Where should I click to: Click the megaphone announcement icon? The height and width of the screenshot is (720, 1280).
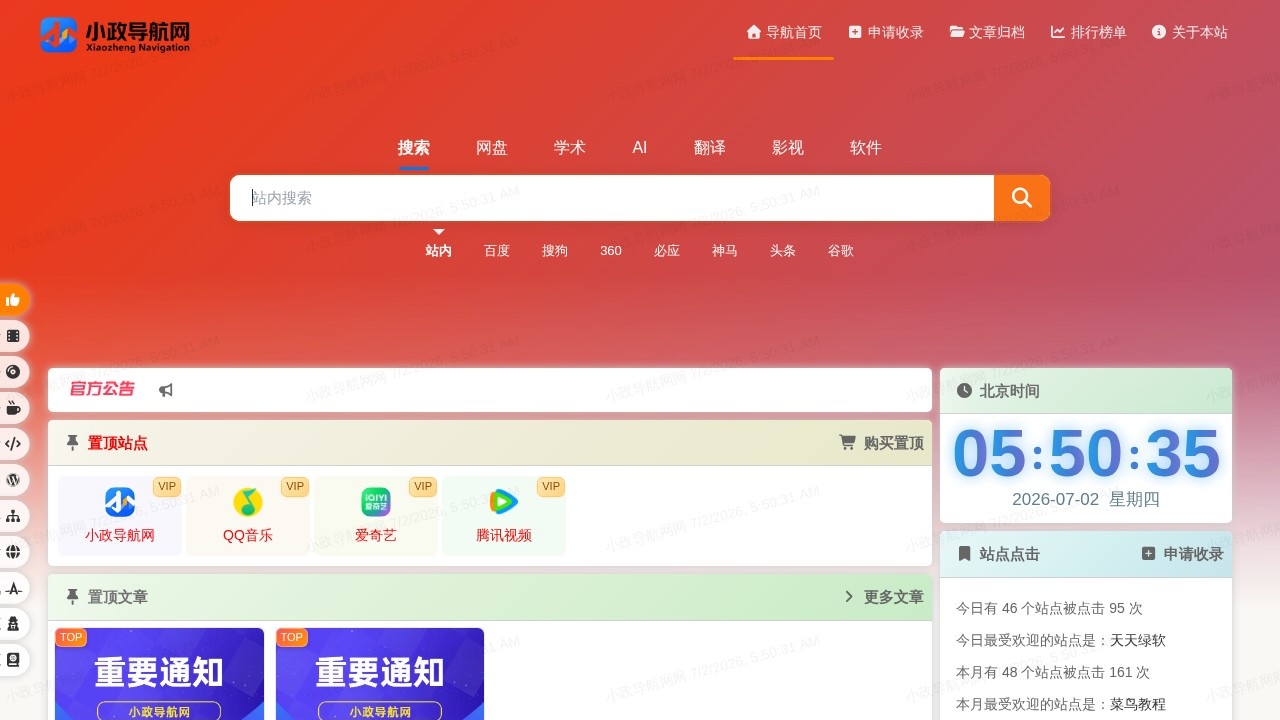pos(166,390)
